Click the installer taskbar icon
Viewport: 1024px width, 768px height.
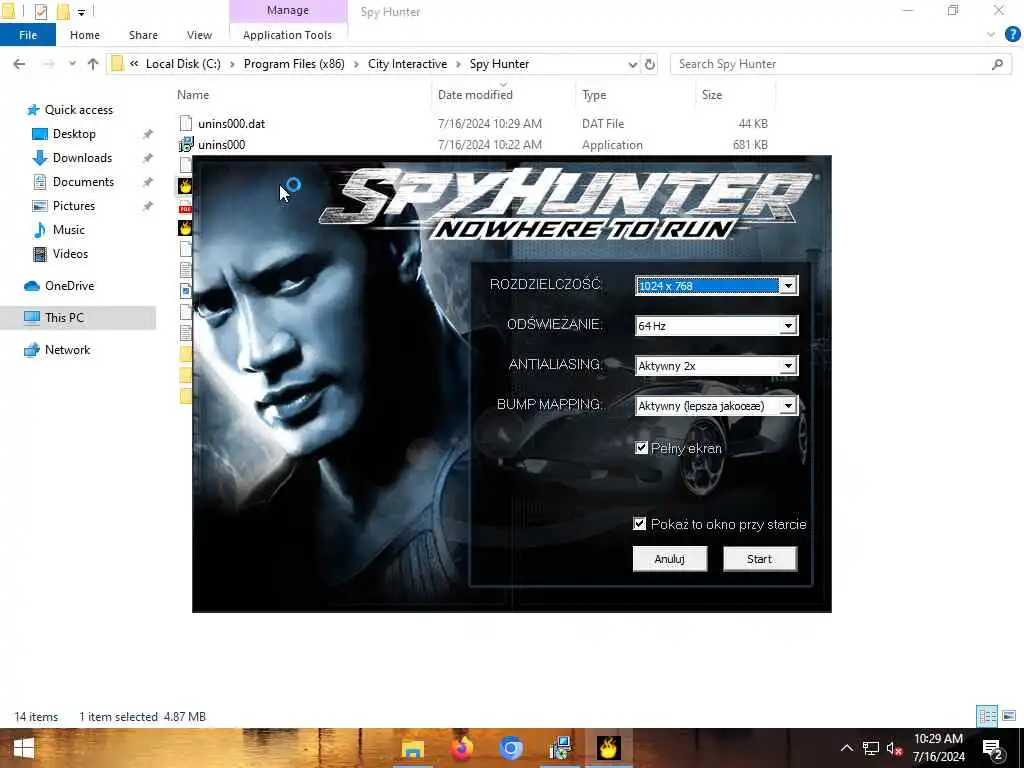click(560, 748)
